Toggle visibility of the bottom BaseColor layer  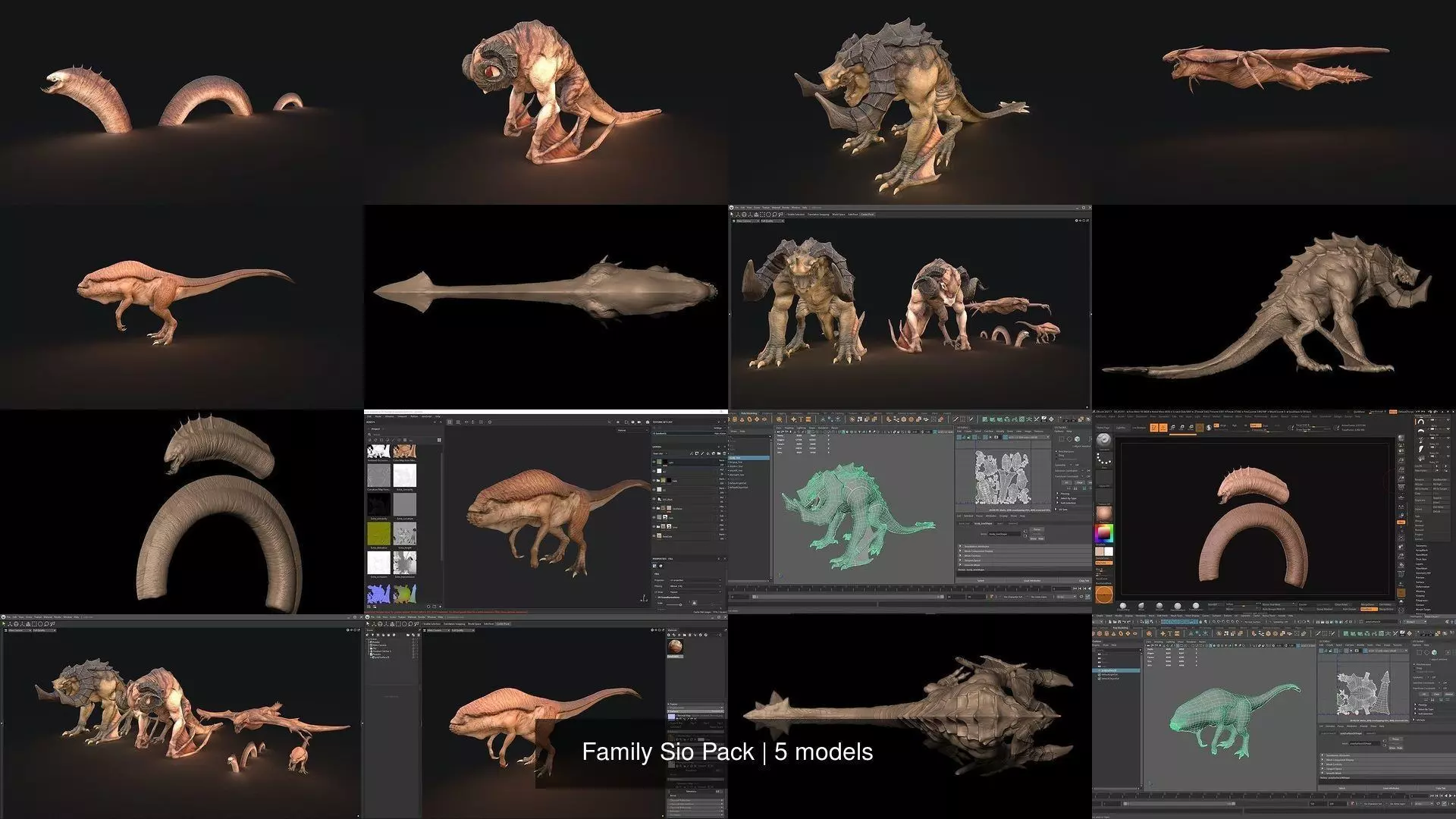(654, 535)
